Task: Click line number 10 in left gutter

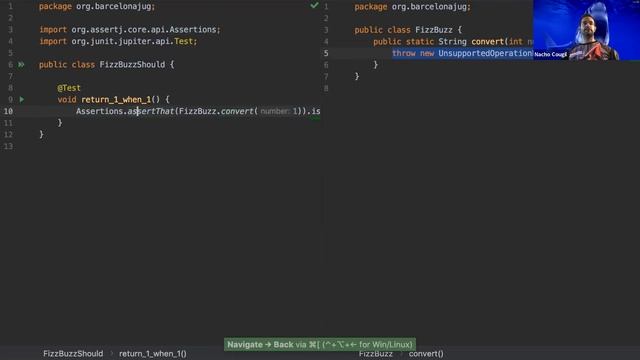Action: point(8,111)
